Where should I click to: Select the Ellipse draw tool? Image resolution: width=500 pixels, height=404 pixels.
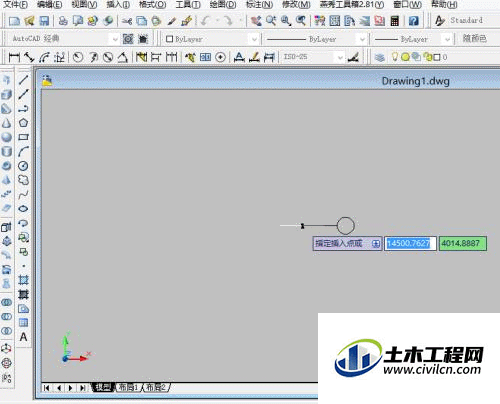[23, 209]
